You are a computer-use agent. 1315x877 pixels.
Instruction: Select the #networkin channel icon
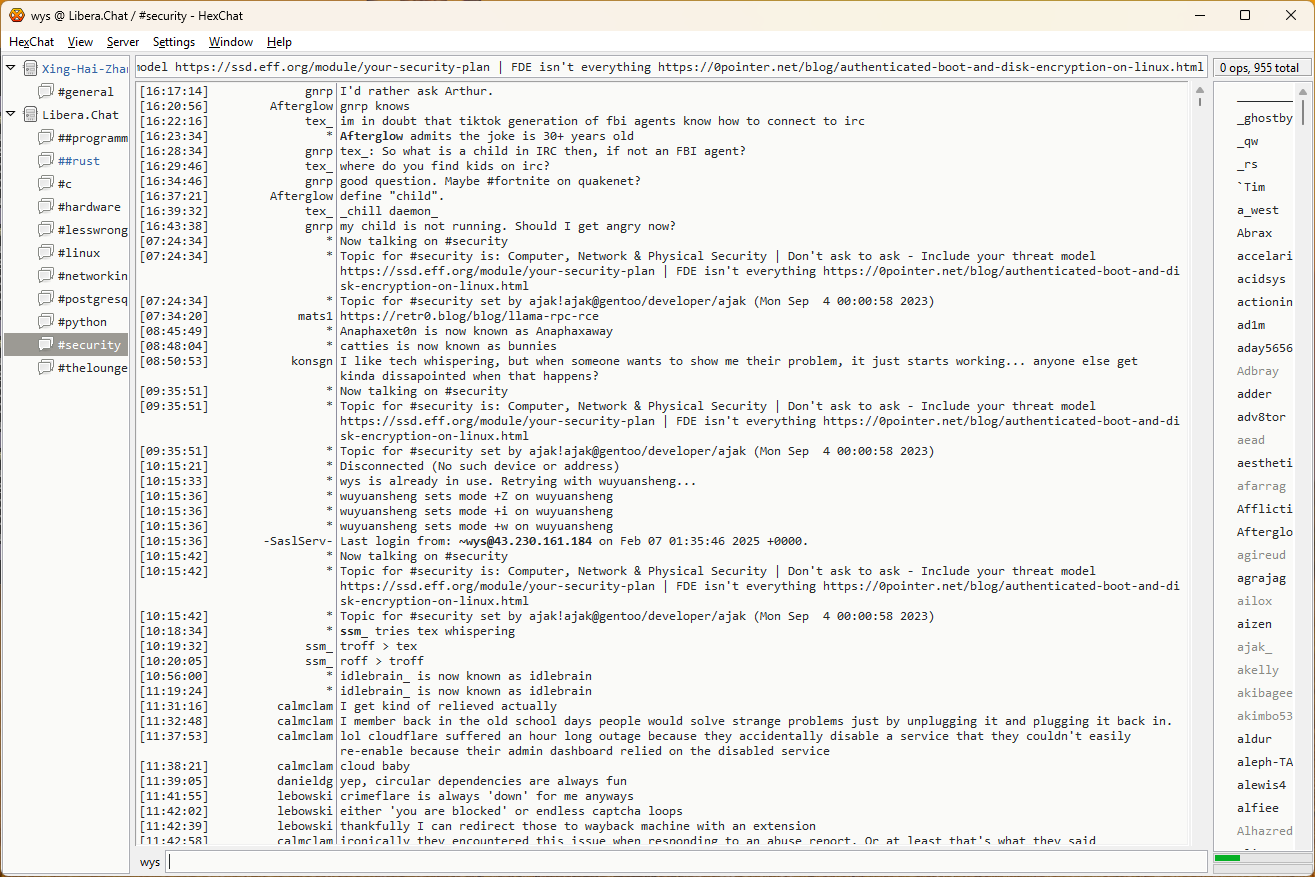pyautogui.click(x=45, y=276)
